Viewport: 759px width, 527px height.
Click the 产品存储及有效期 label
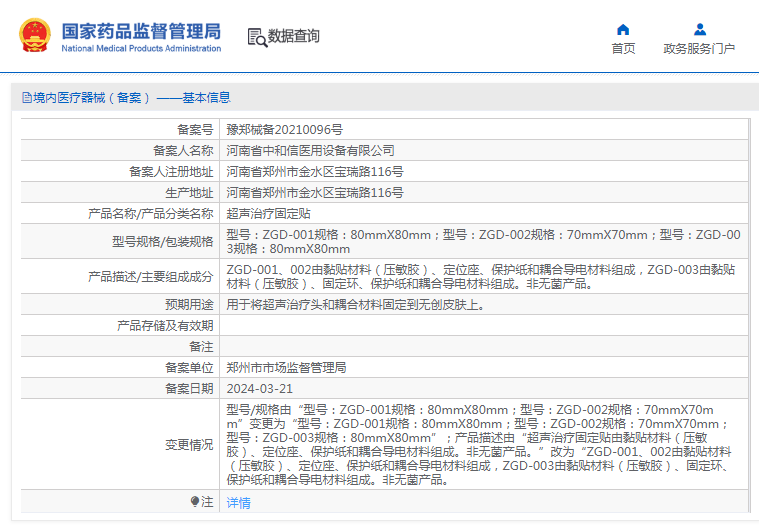point(165,326)
